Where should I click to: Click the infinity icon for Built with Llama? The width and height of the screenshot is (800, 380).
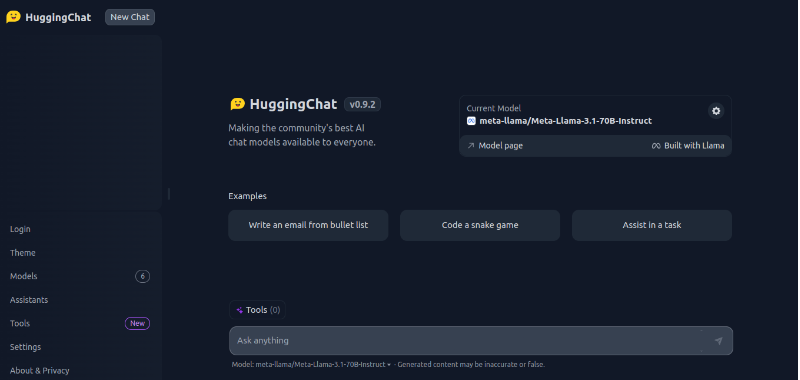[656, 146]
